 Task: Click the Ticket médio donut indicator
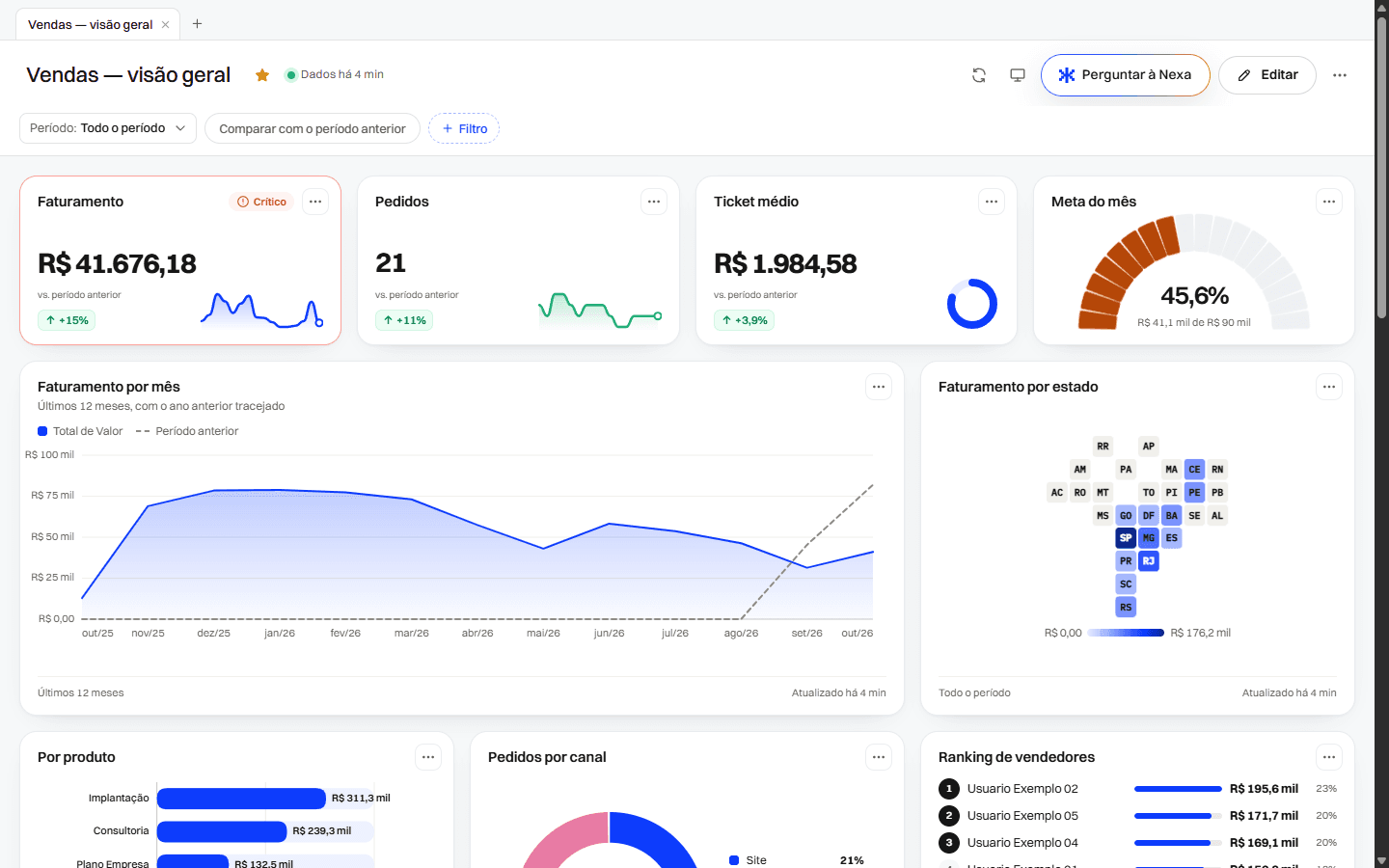click(x=972, y=304)
